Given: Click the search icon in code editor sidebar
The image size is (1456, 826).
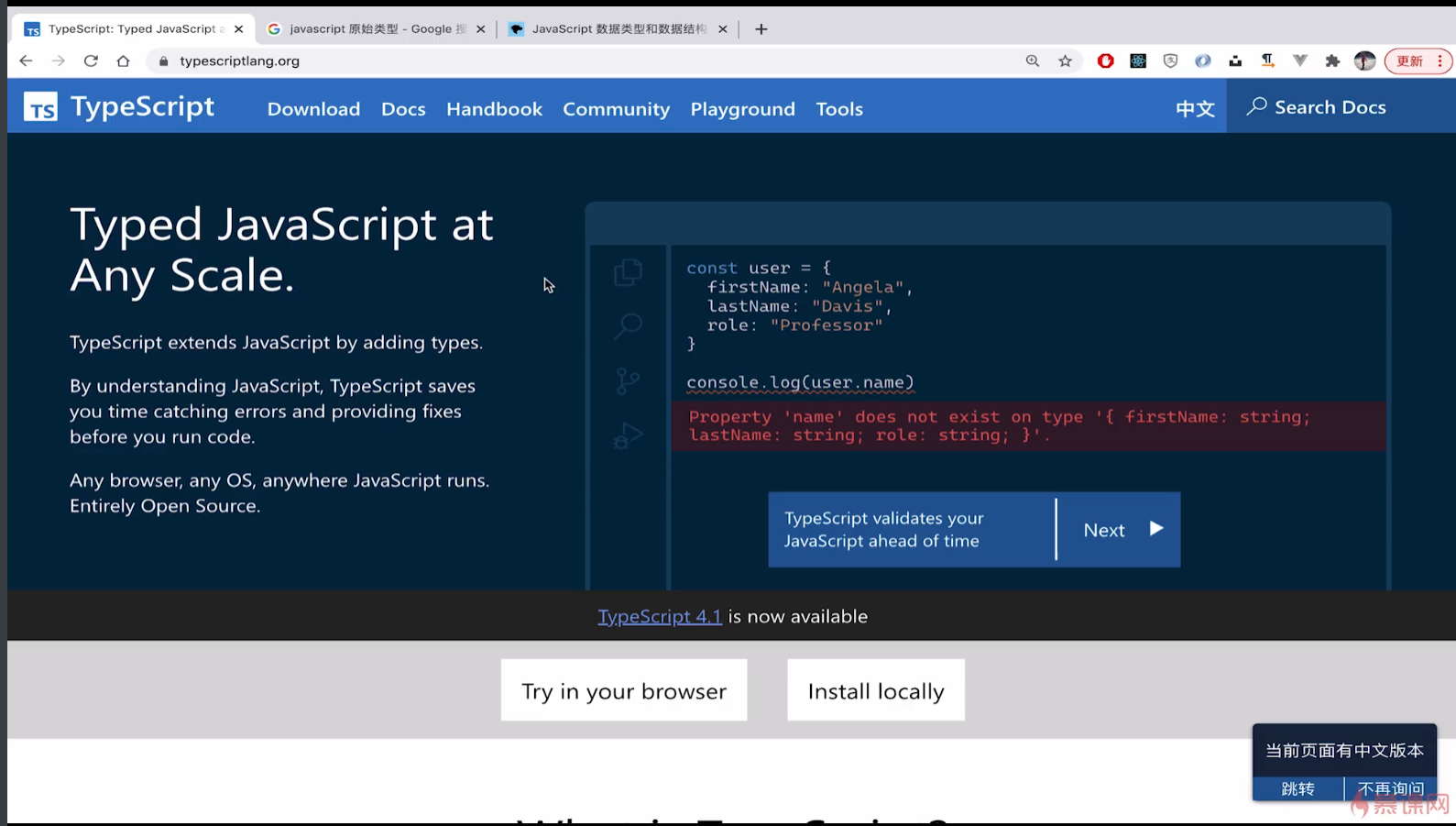Looking at the screenshot, I should click(x=628, y=325).
